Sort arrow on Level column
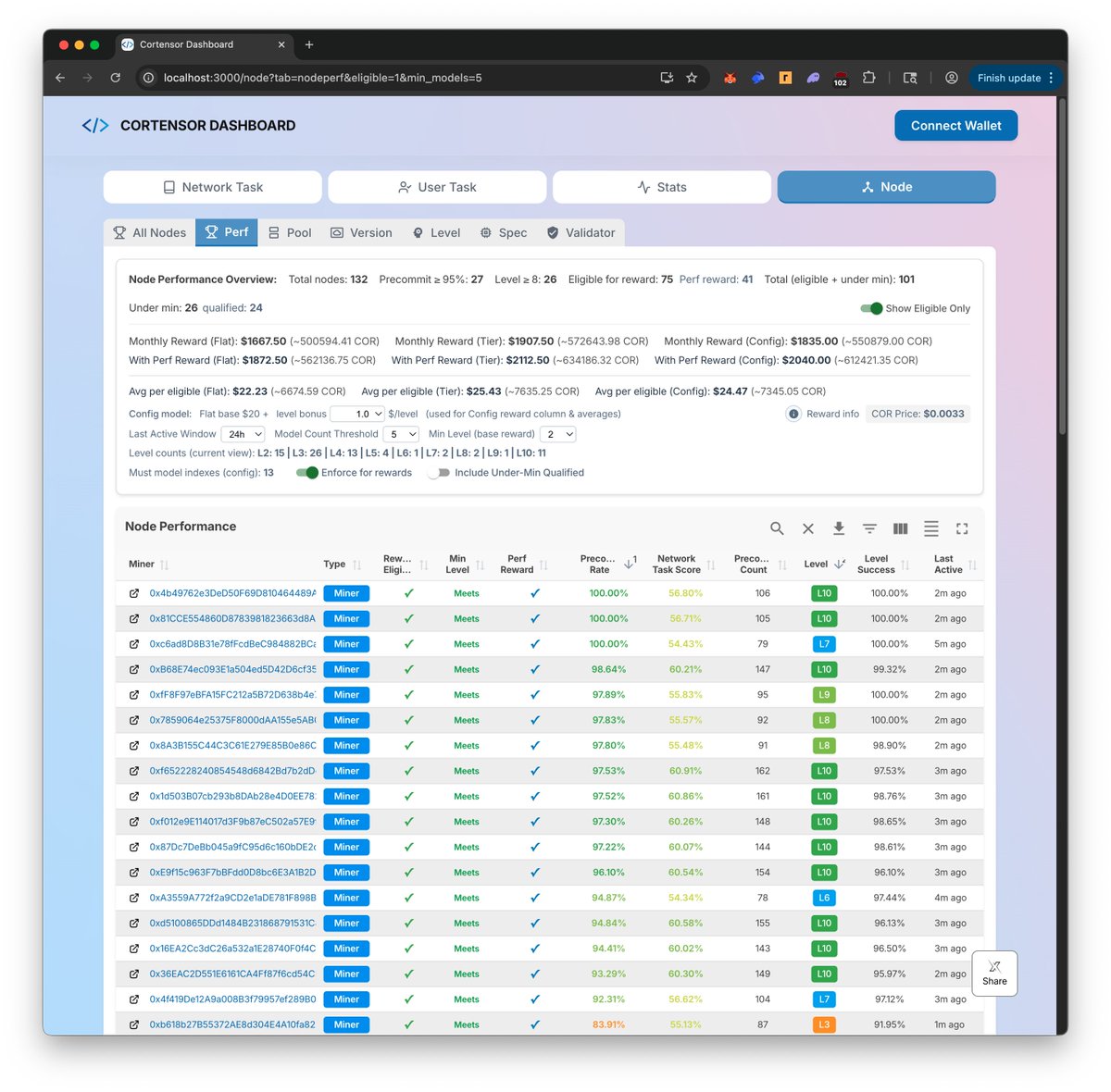1111x1092 pixels. click(x=839, y=564)
